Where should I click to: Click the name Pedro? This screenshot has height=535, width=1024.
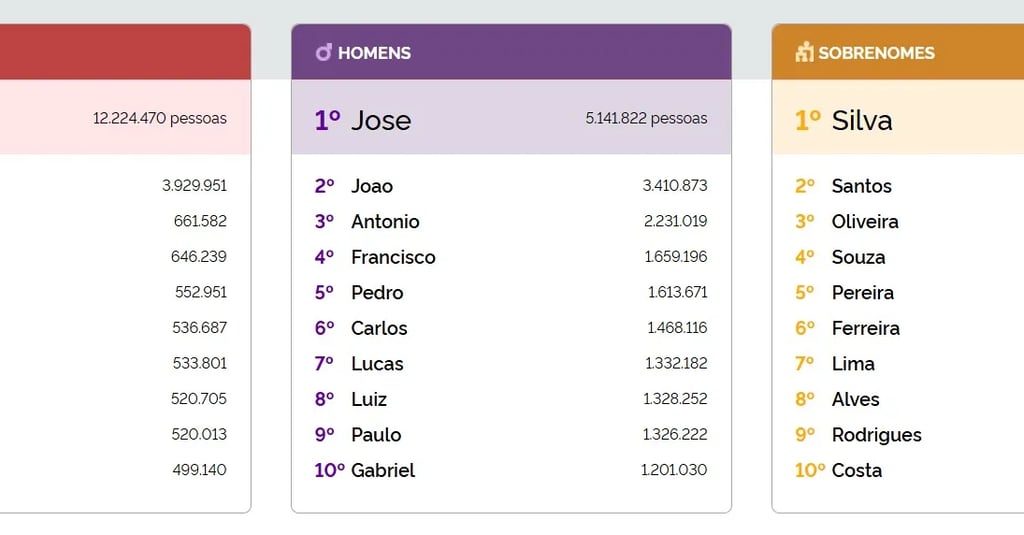[x=377, y=293]
